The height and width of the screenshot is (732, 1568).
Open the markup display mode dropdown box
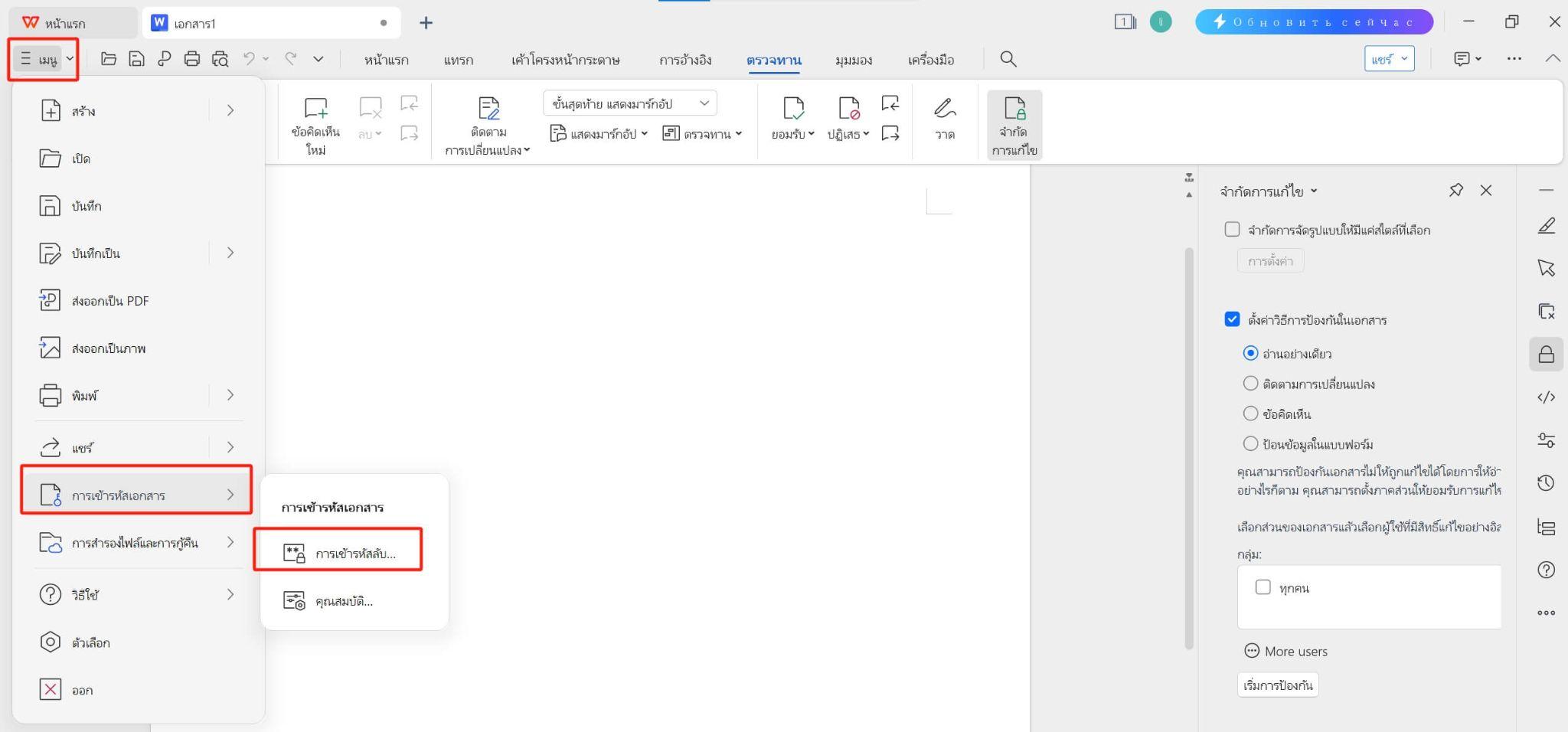click(x=629, y=103)
